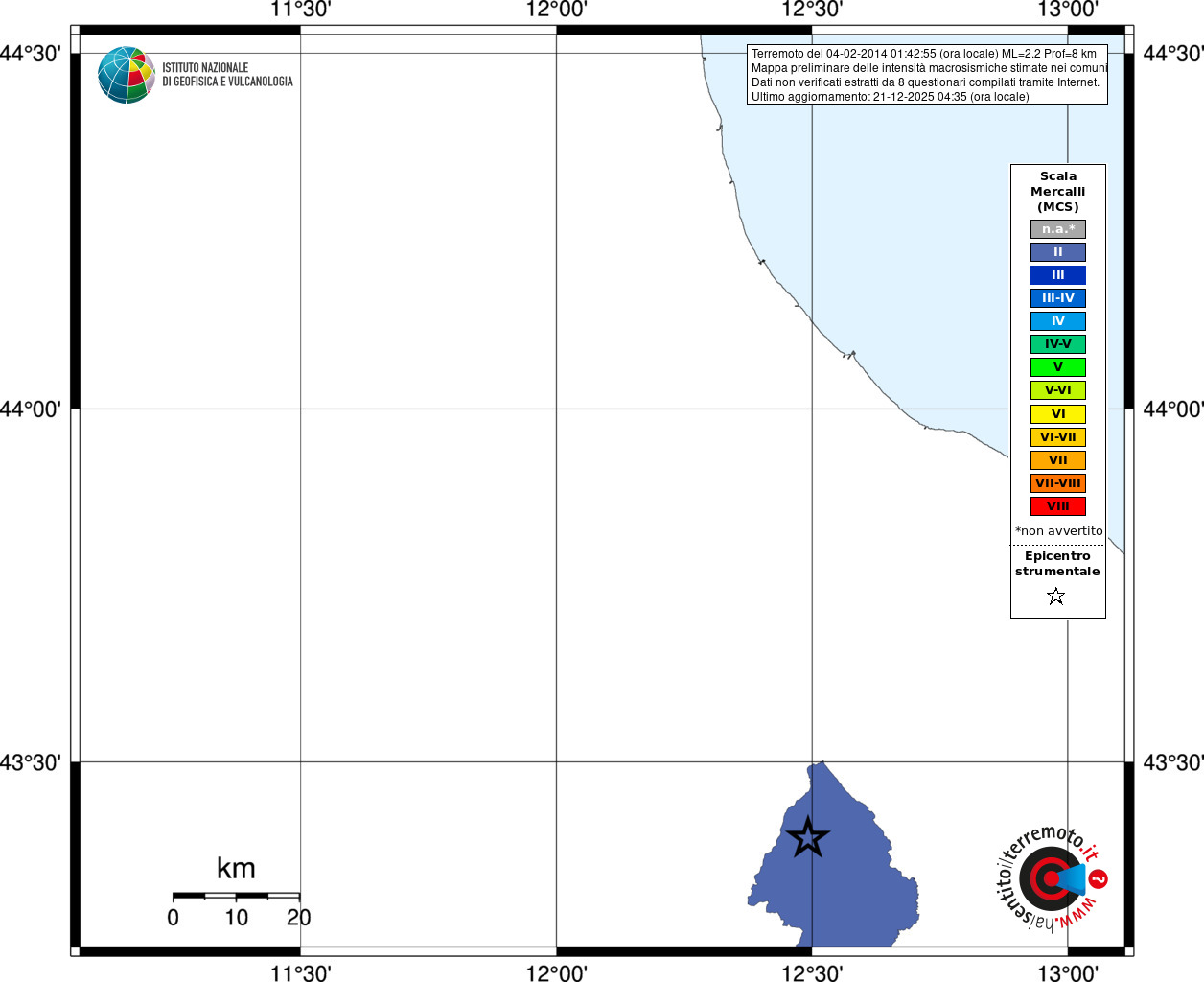
Task: Select the VII orange legend swatch
Action: click(1058, 460)
